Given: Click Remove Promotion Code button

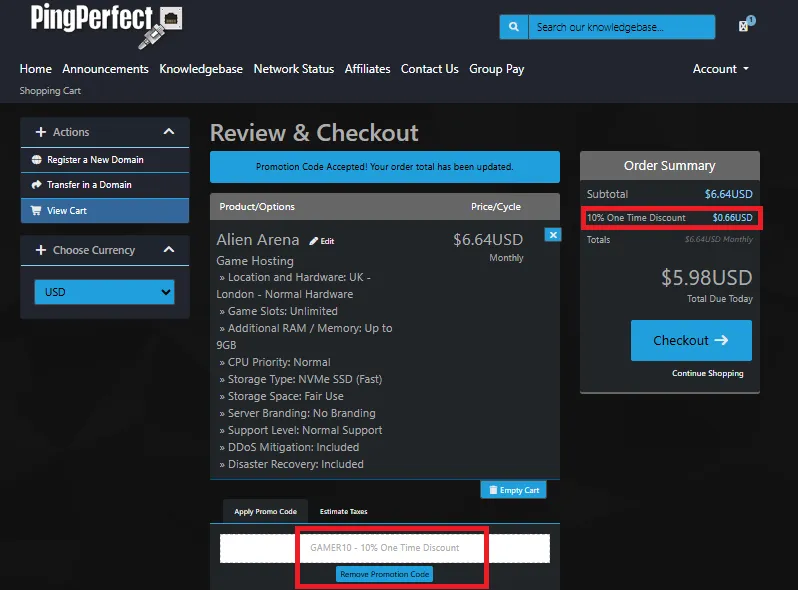Looking at the screenshot, I should click(x=384, y=574).
